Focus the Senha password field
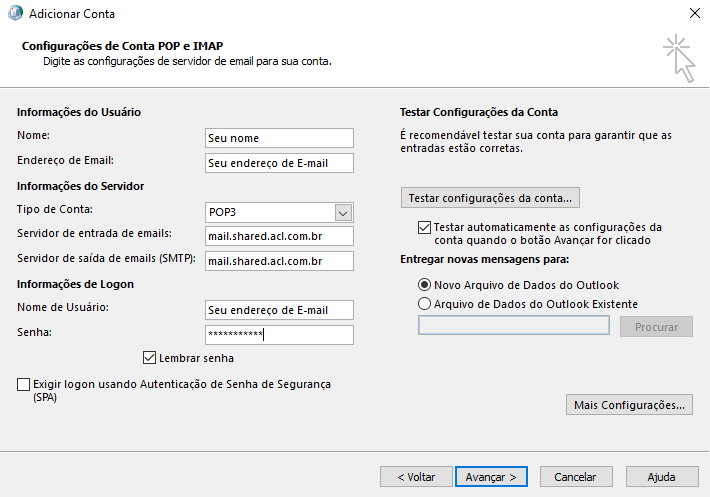Viewport: 710px width, 497px height. coord(279,335)
